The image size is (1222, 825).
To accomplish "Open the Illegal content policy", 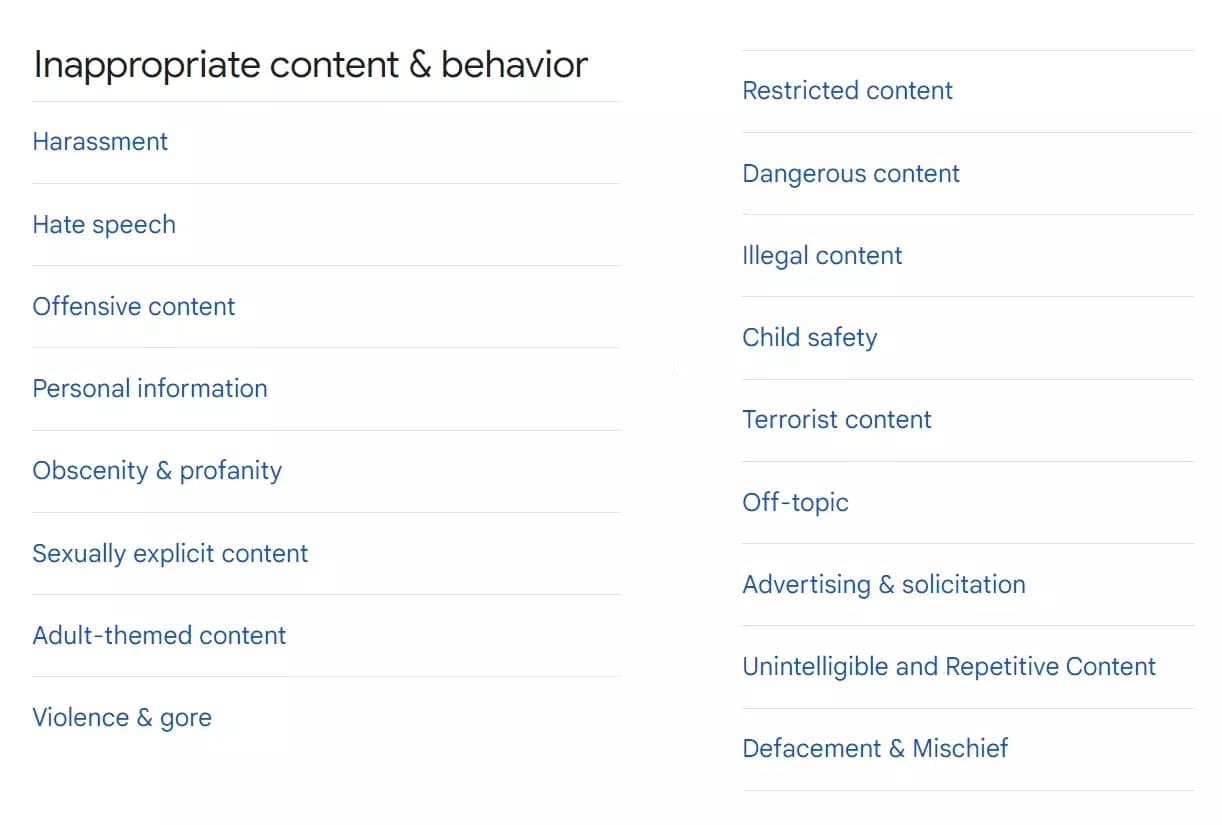I will click(x=822, y=255).
